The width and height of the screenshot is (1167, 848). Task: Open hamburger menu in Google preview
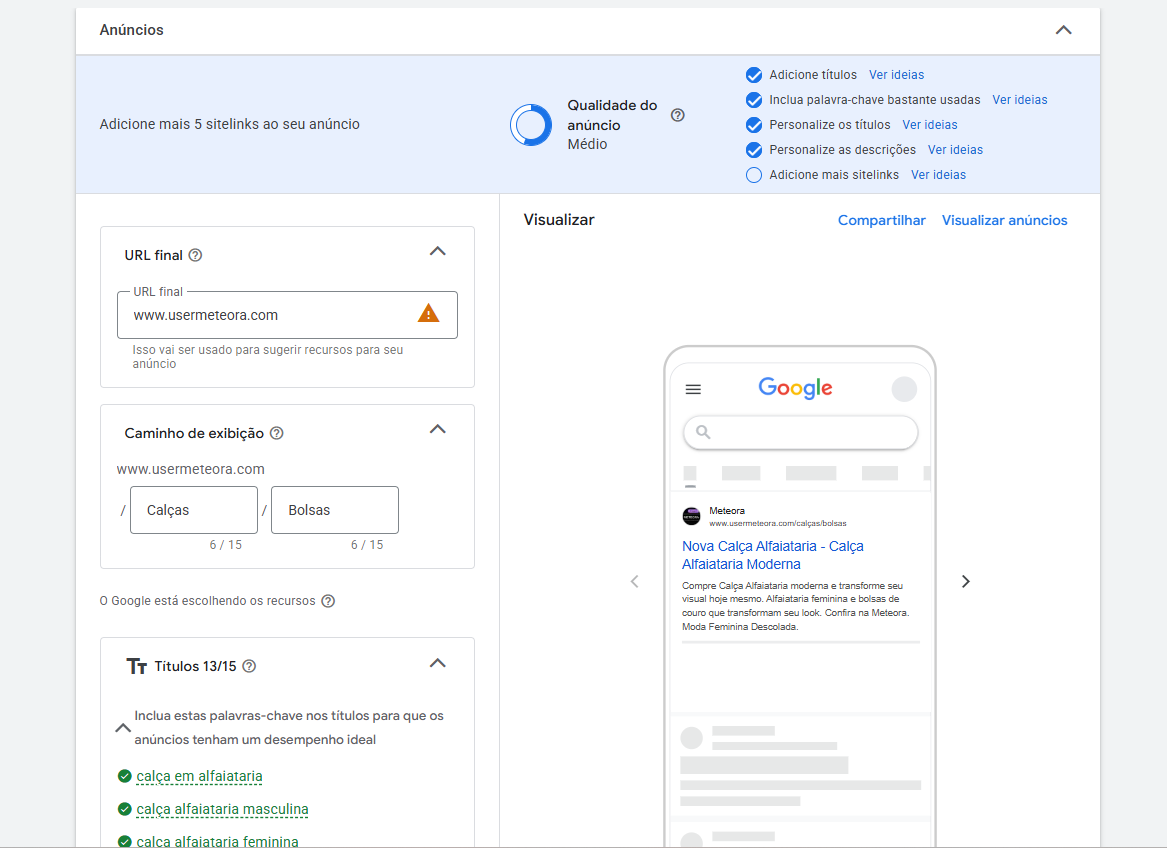point(693,389)
